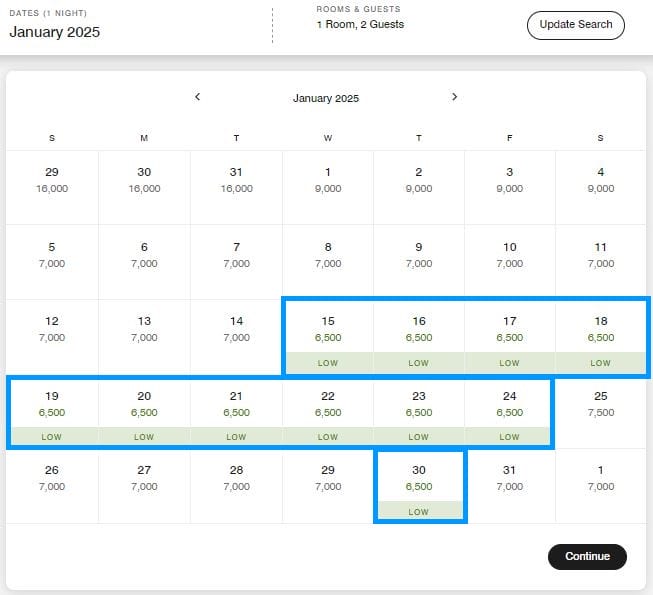Pick January 13 on the calendar

pyautogui.click(x=144, y=336)
